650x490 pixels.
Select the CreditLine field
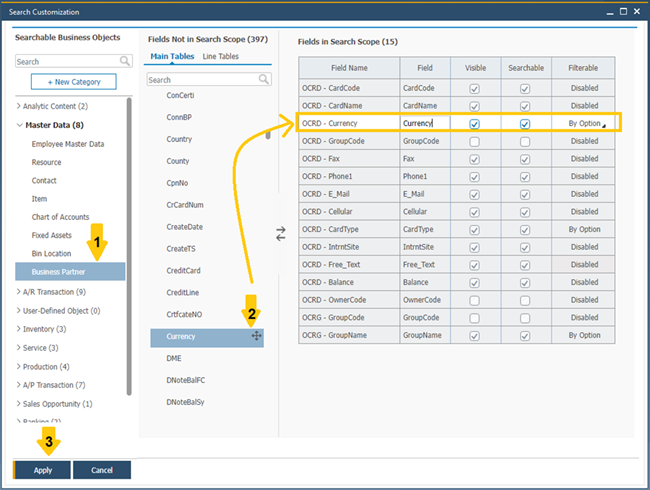click(183, 292)
